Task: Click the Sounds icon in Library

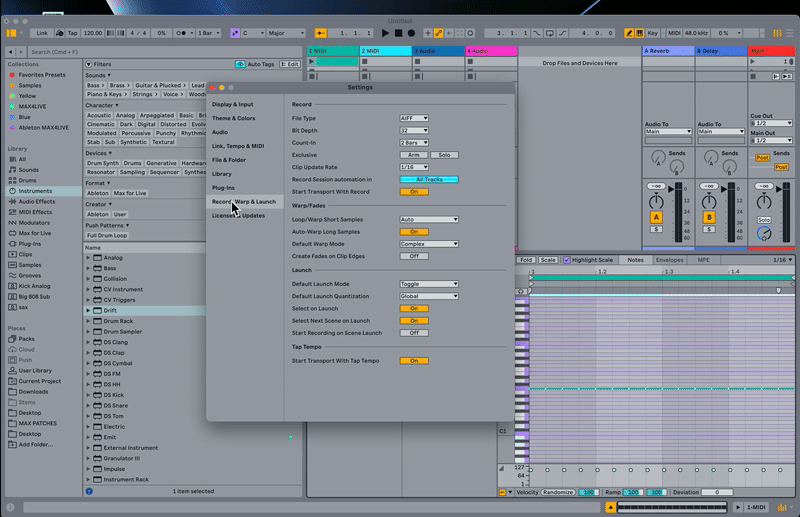Action: click(12, 170)
